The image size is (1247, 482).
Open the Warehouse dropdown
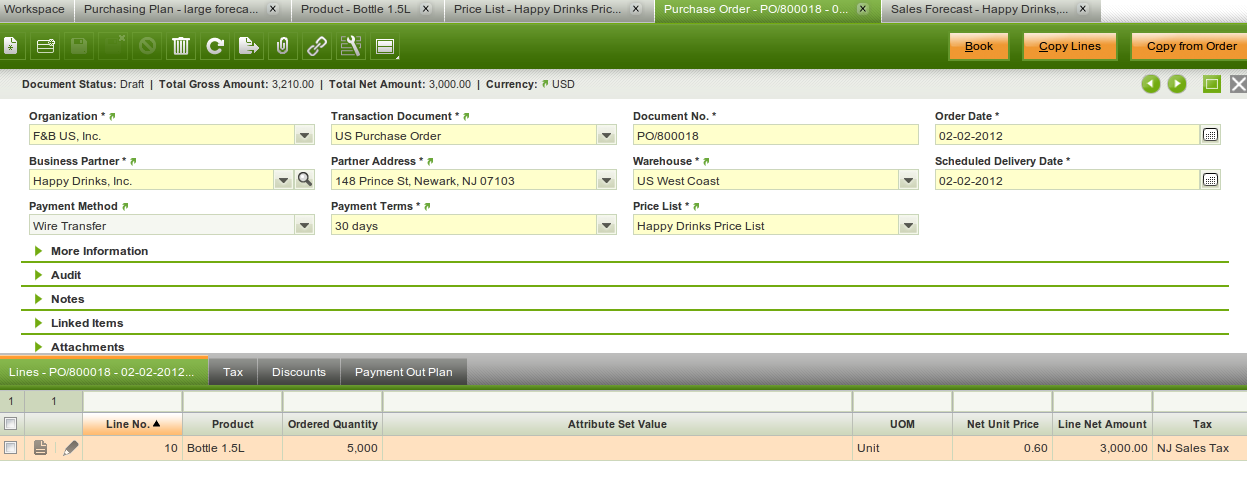[907, 181]
